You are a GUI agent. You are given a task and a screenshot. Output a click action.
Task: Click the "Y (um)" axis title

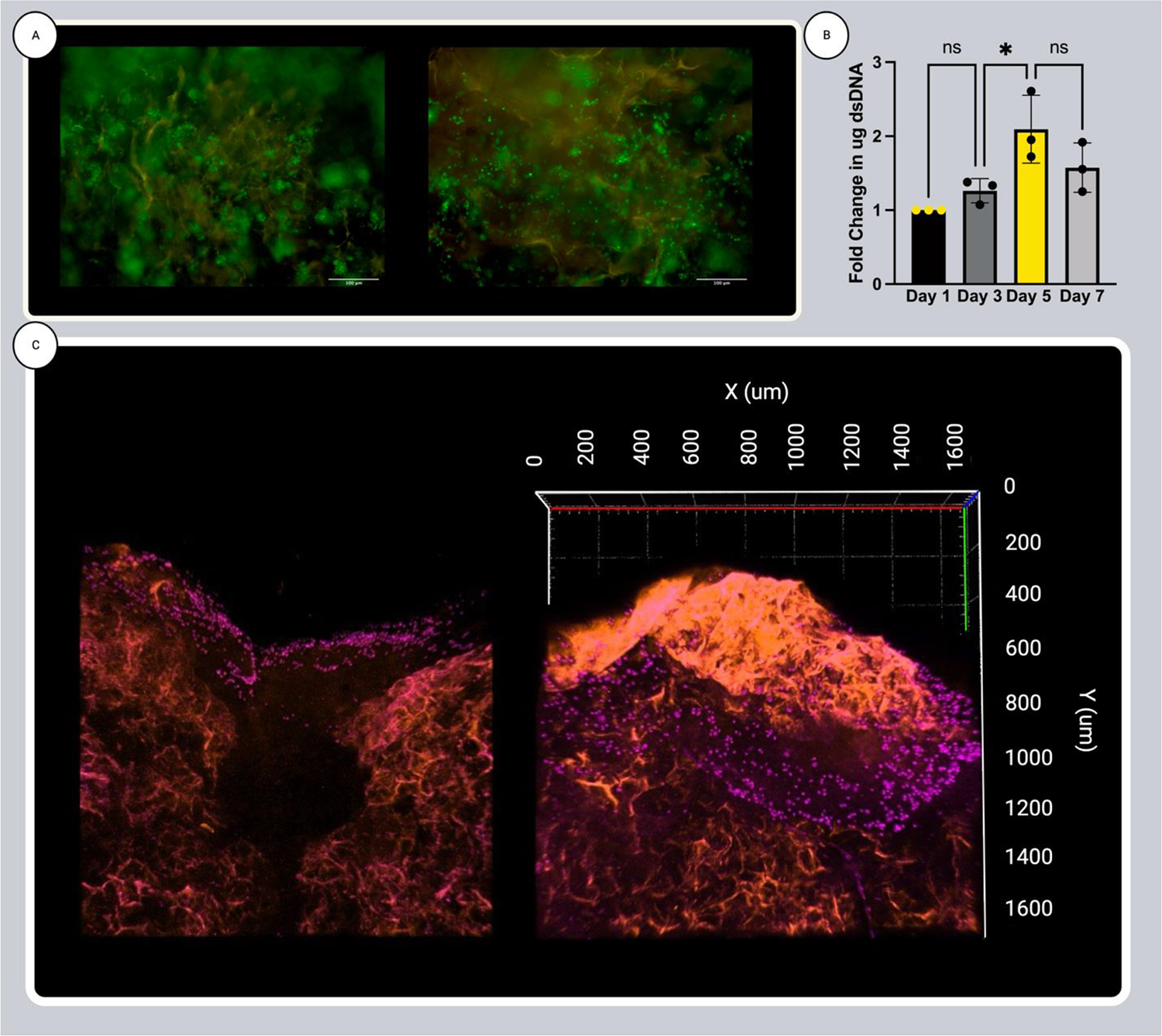click(x=1087, y=719)
